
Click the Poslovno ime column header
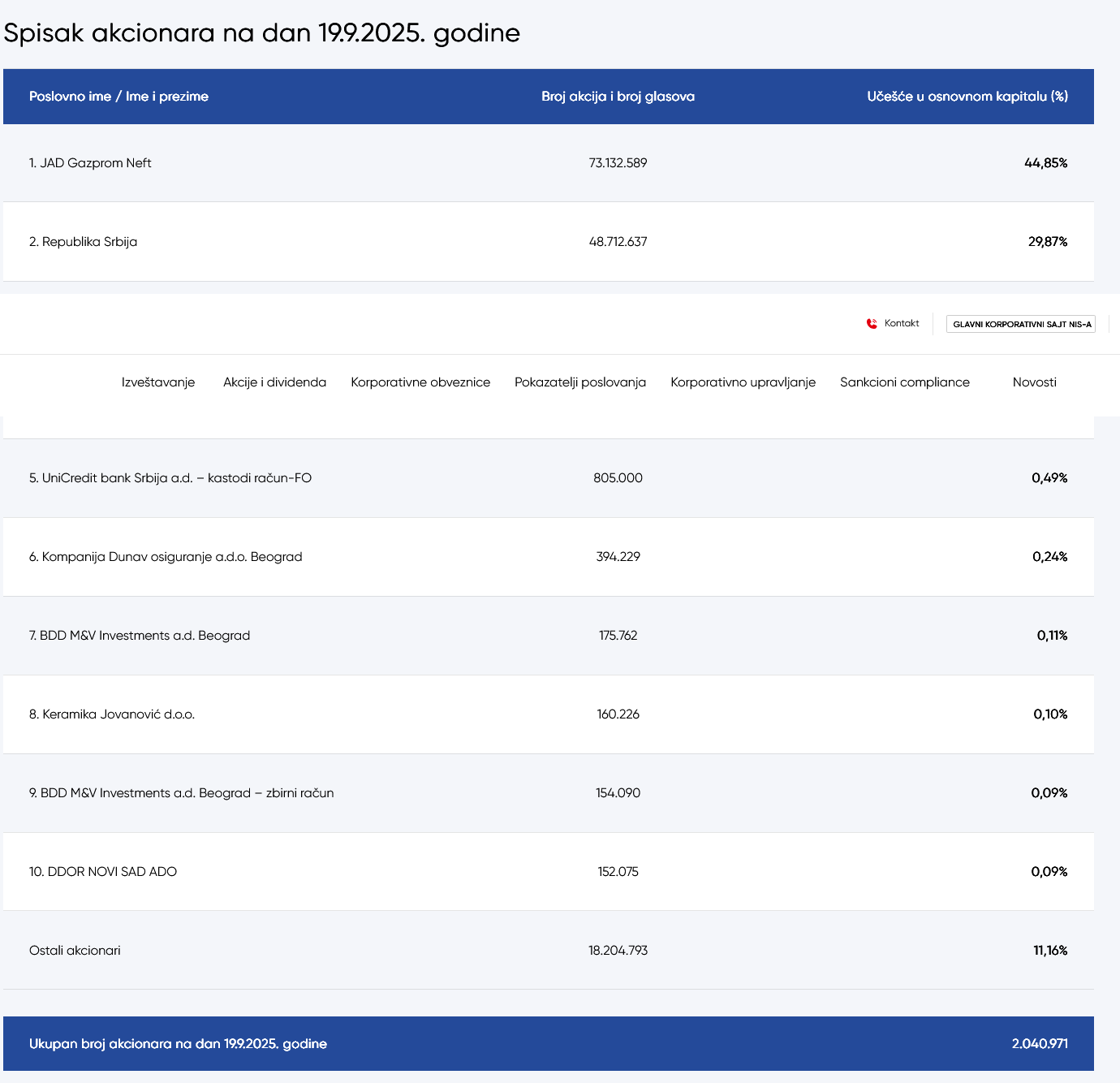point(118,97)
